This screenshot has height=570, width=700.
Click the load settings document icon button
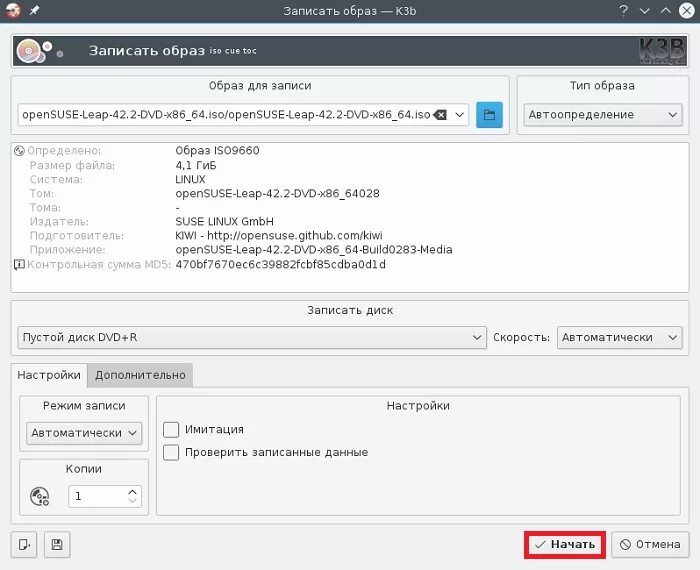pos(24,545)
